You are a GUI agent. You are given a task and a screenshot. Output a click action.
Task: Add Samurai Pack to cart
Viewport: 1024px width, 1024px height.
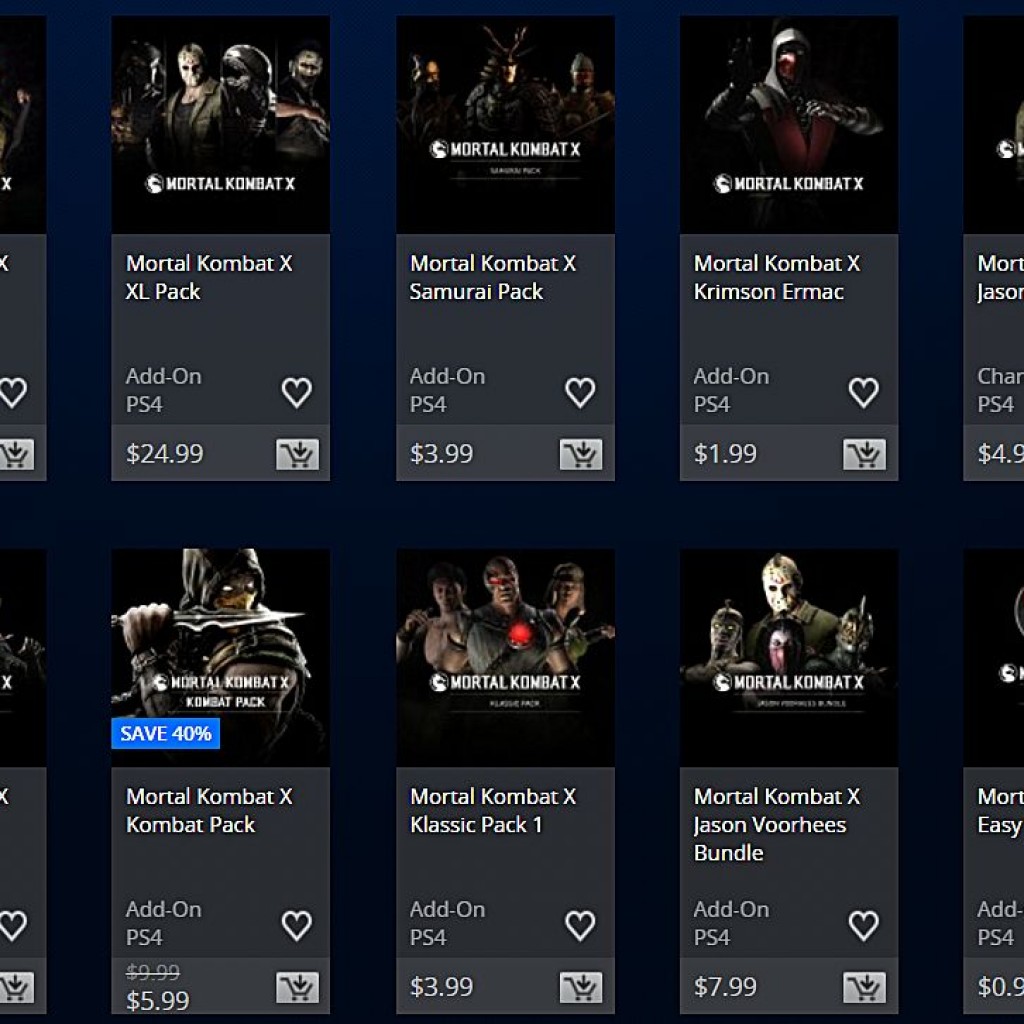(581, 454)
